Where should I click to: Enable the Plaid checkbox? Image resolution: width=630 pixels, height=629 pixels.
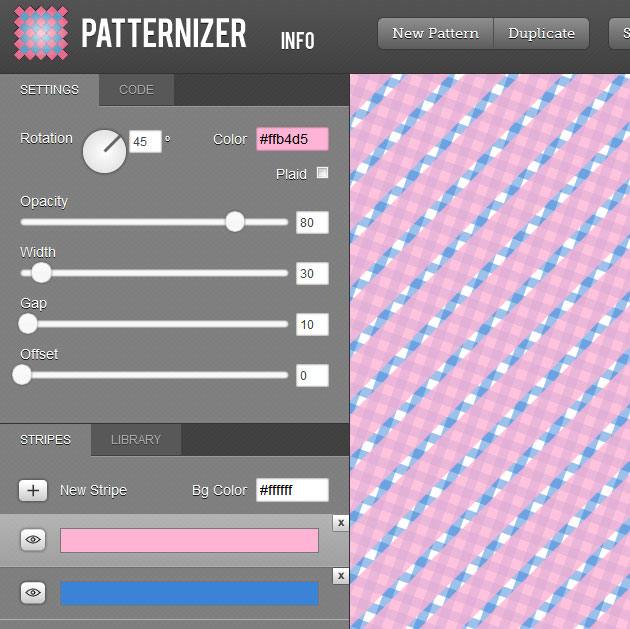click(322, 173)
